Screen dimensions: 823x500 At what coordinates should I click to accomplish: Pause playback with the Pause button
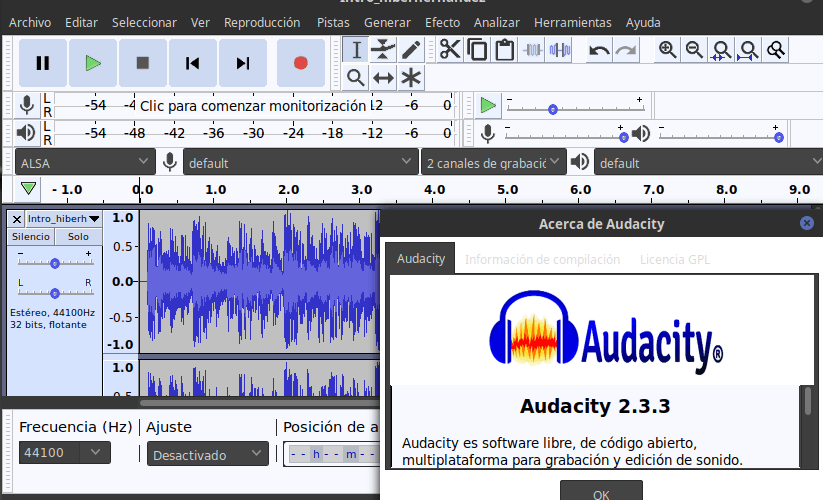tap(43, 63)
